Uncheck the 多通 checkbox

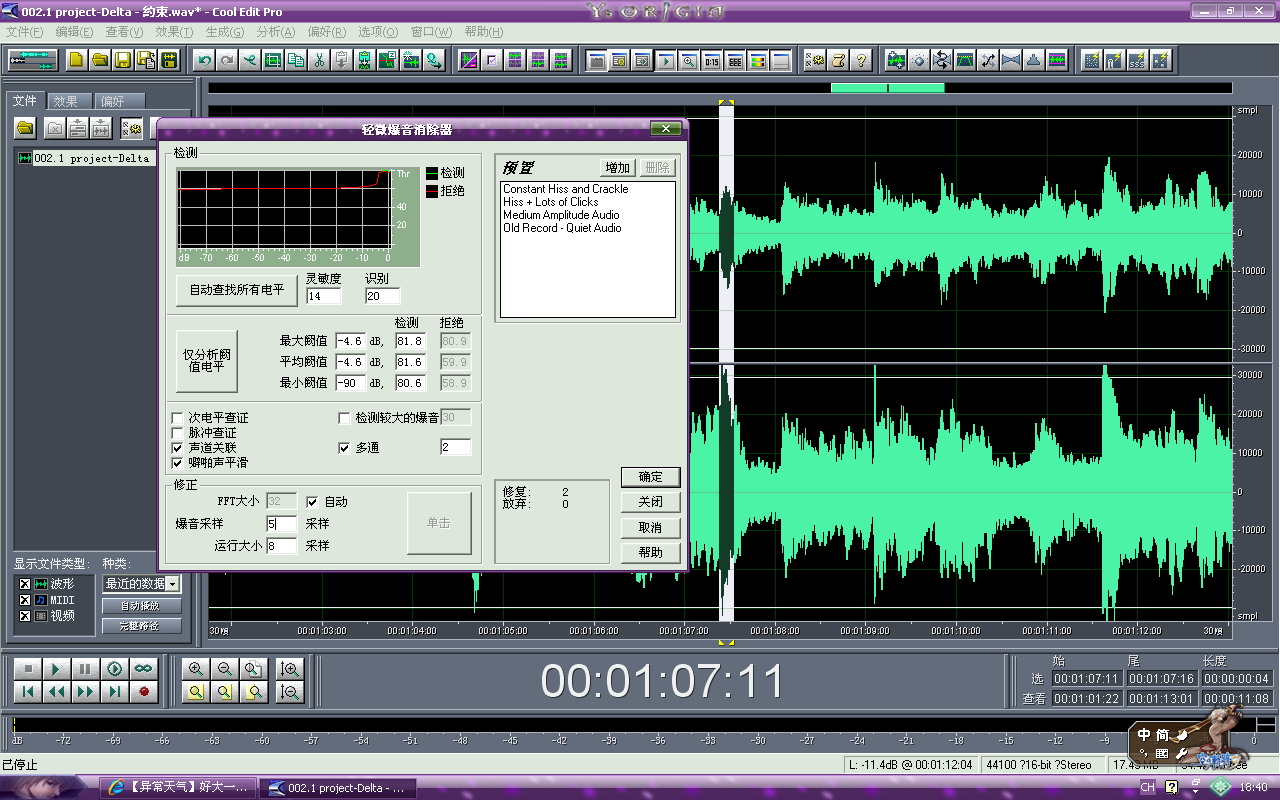coord(345,448)
